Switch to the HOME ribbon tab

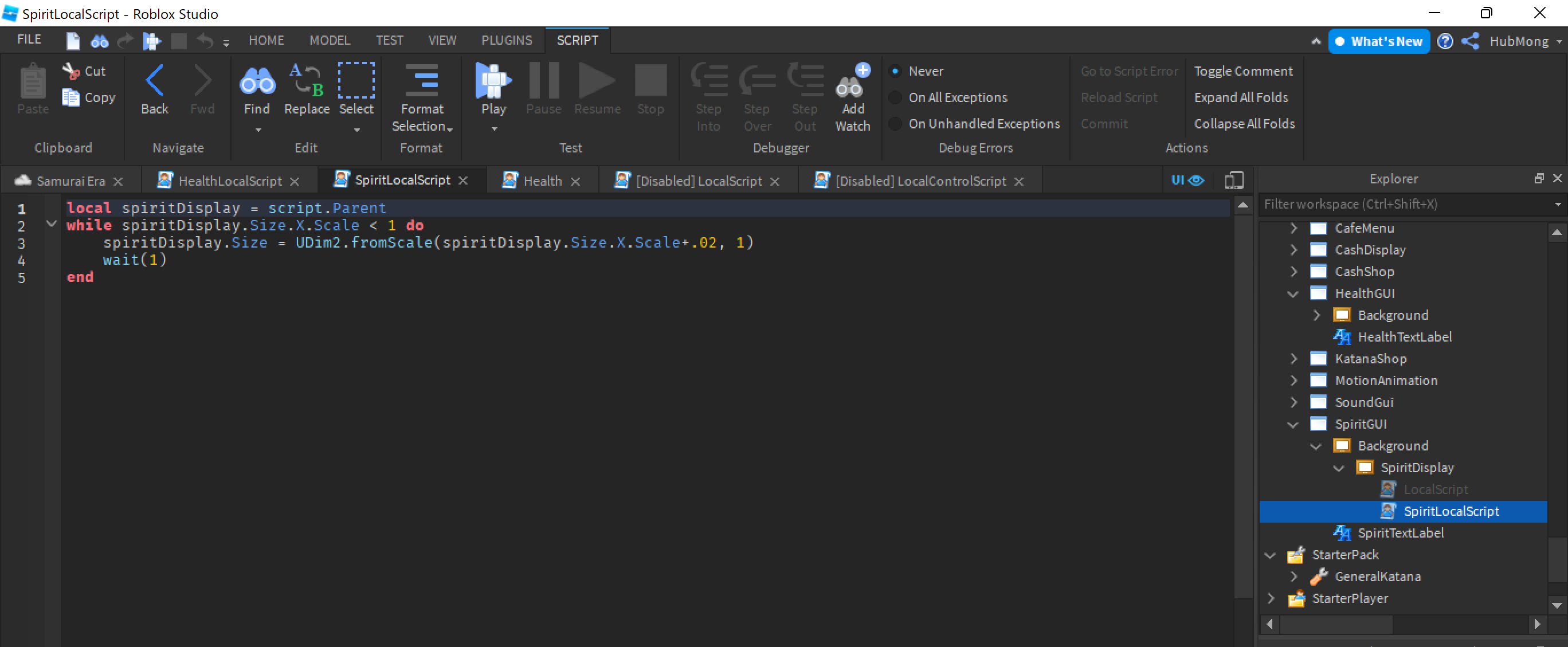(x=266, y=40)
